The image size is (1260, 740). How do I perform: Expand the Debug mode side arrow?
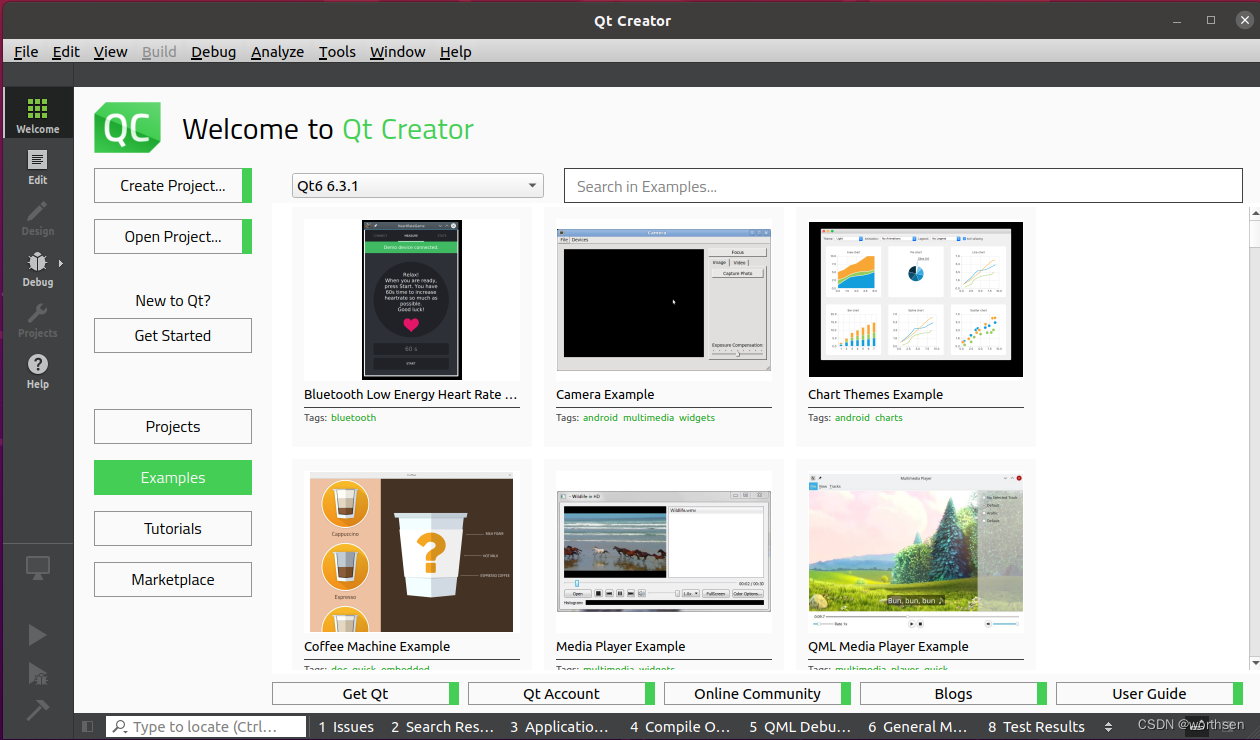point(61,264)
